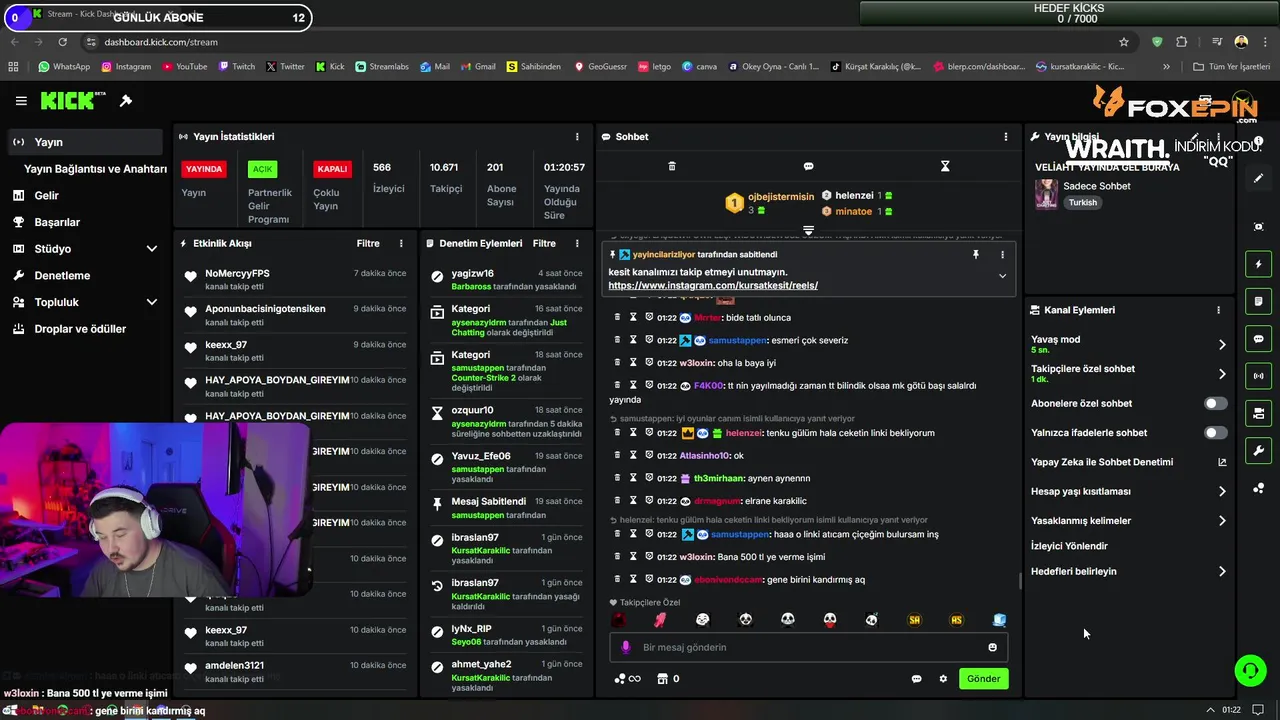
Task: Click chat bubble icon beside chat gear
Action: pyautogui.click(x=916, y=679)
